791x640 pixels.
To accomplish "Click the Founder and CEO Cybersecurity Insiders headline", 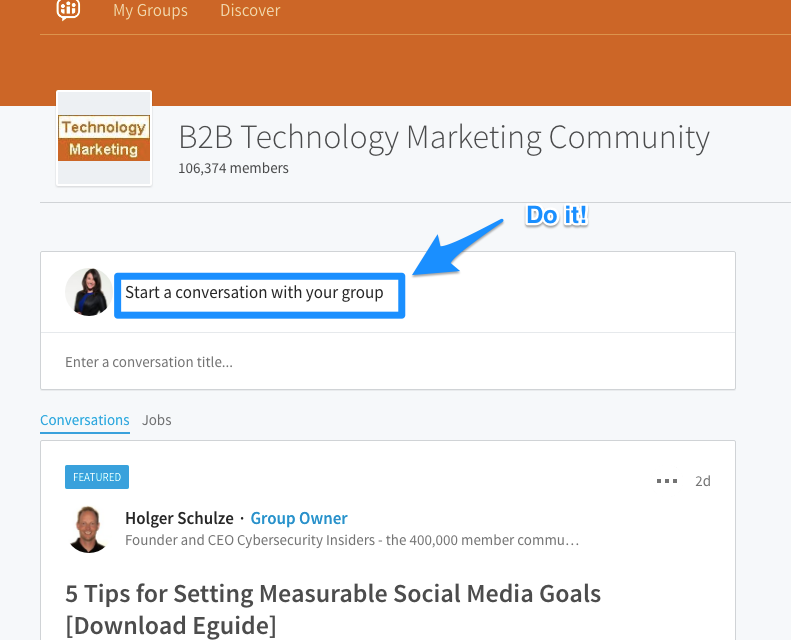I will [x=352, y=540].
